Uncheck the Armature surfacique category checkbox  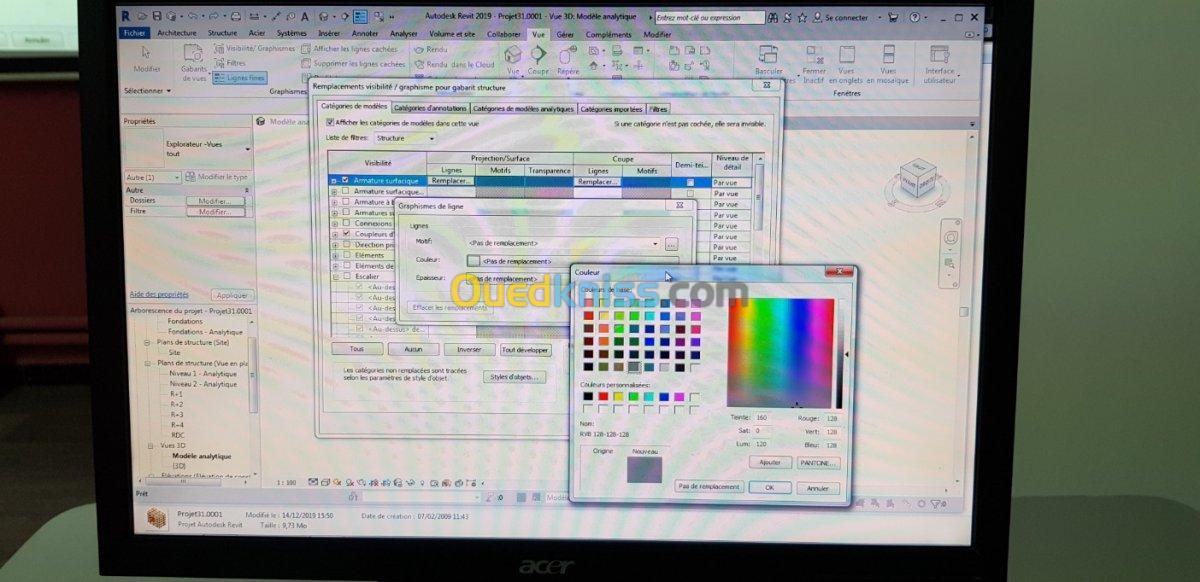(x=346, y=180)
